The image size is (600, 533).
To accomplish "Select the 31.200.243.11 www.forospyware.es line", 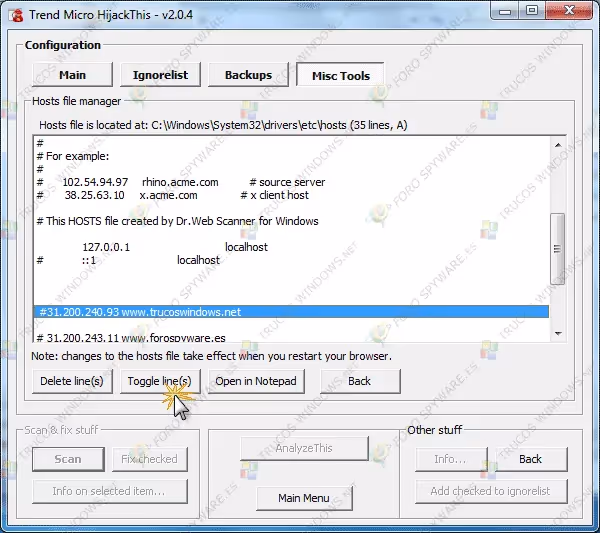I will point(291,337).
